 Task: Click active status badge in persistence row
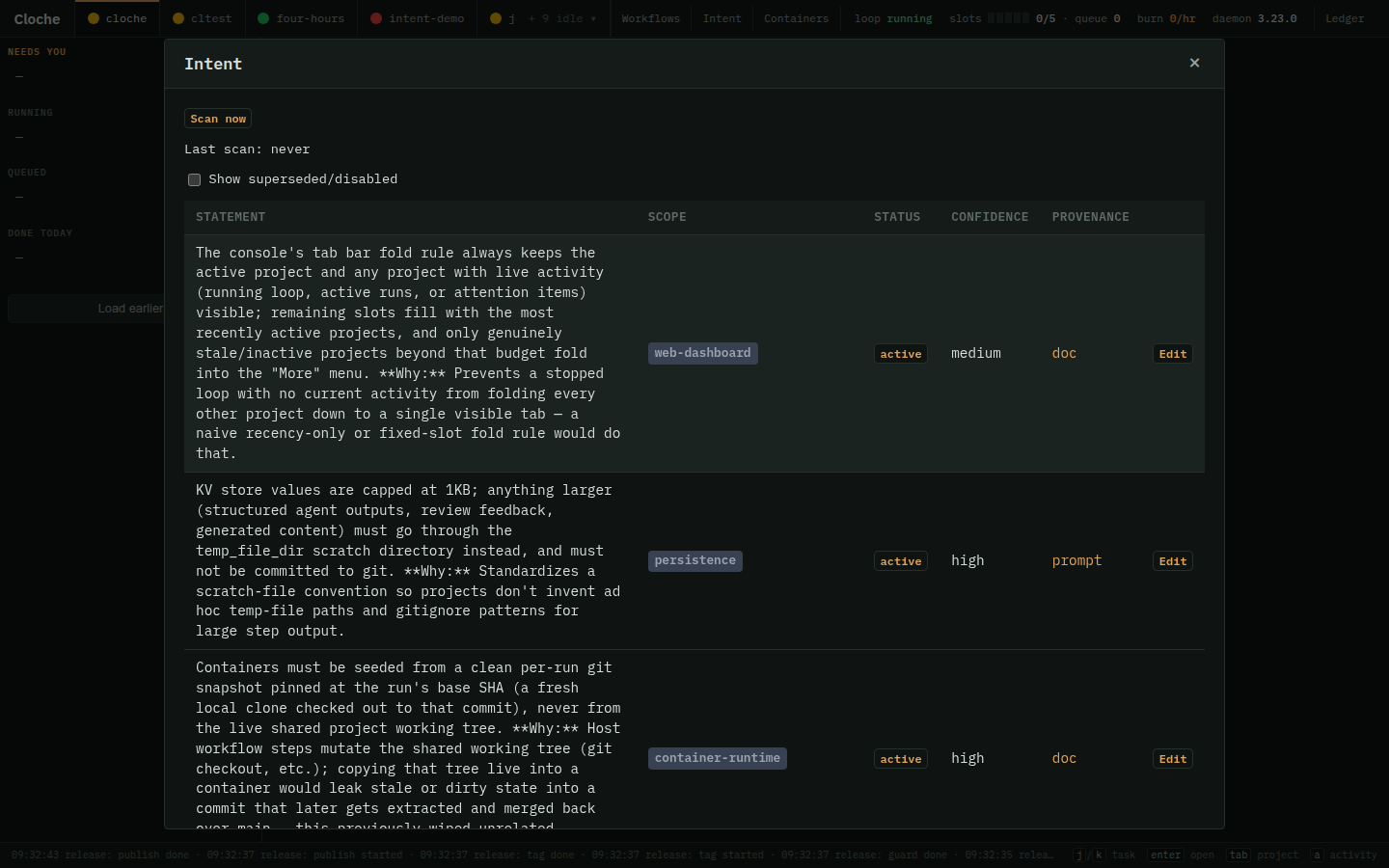tap(901, 561)
